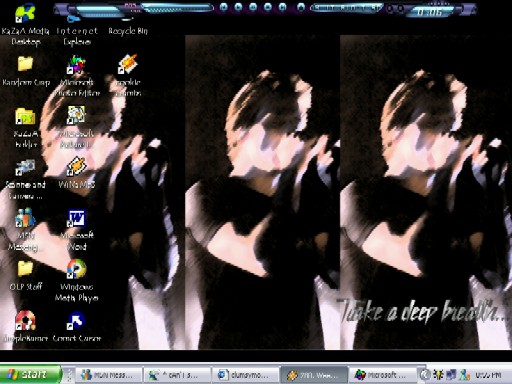Screen dimensions: 512x384
Task: Click the Previous track button in the player bar
Action: 224,7
